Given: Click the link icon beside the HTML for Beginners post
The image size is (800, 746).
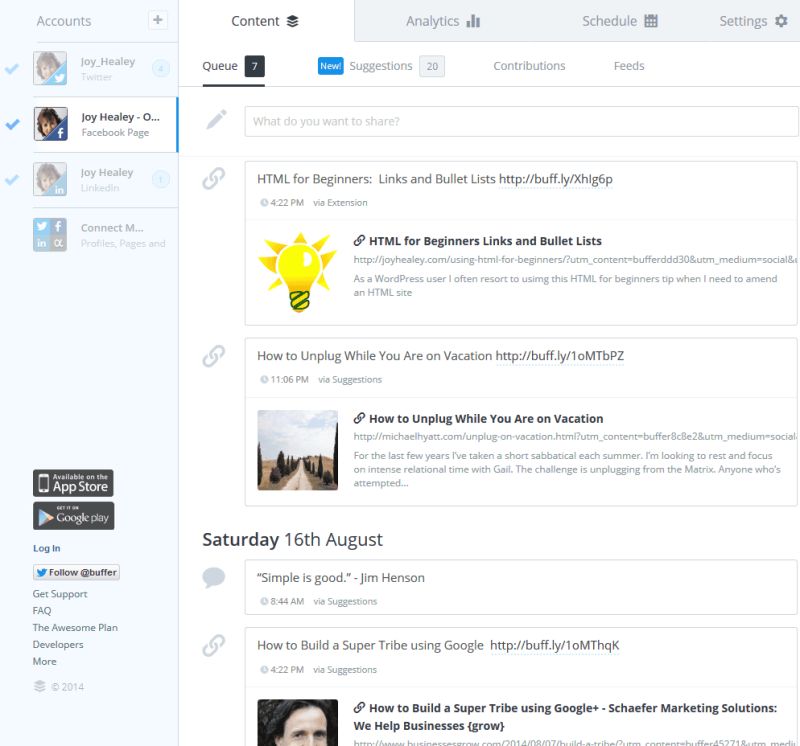Looking at the screenshot, I should click(213, 180).
